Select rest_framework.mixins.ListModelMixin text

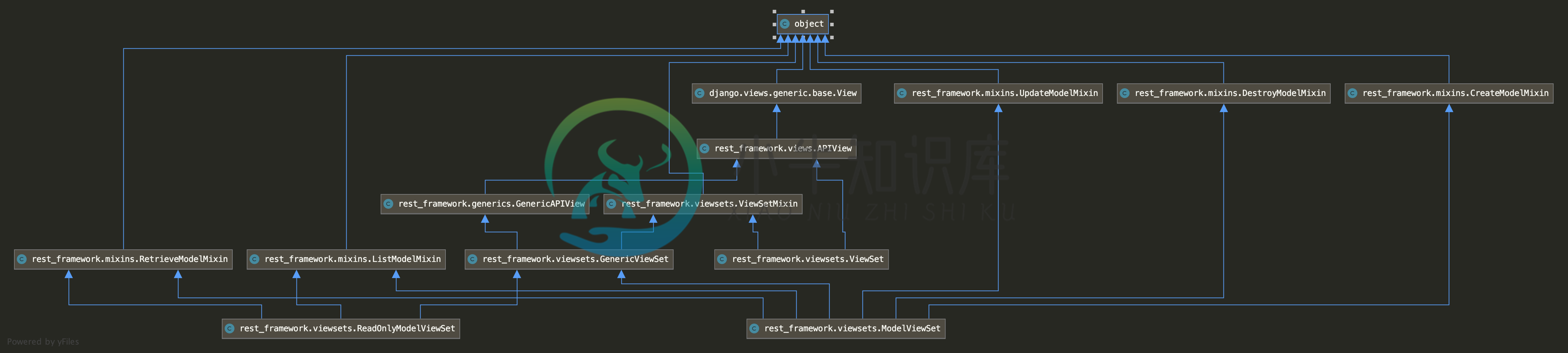(353, 259)
